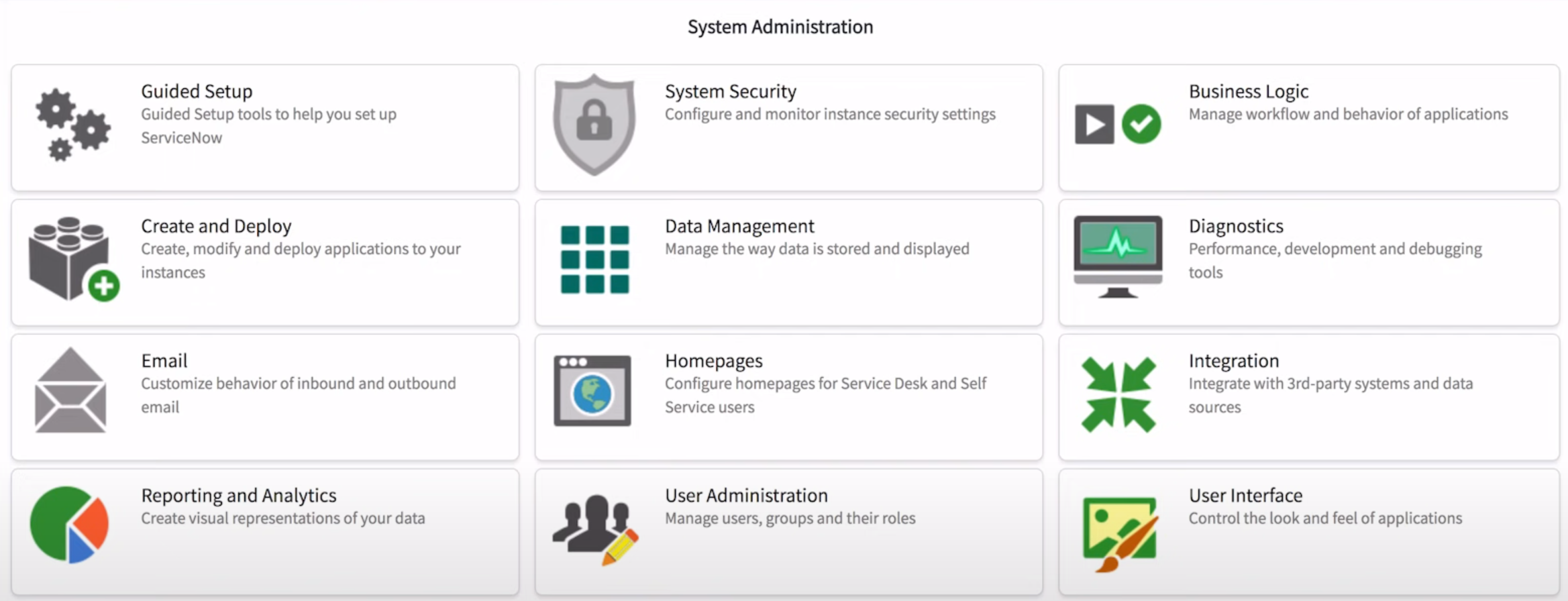Click the Data Management grid icon

click(x=594, y=260)
